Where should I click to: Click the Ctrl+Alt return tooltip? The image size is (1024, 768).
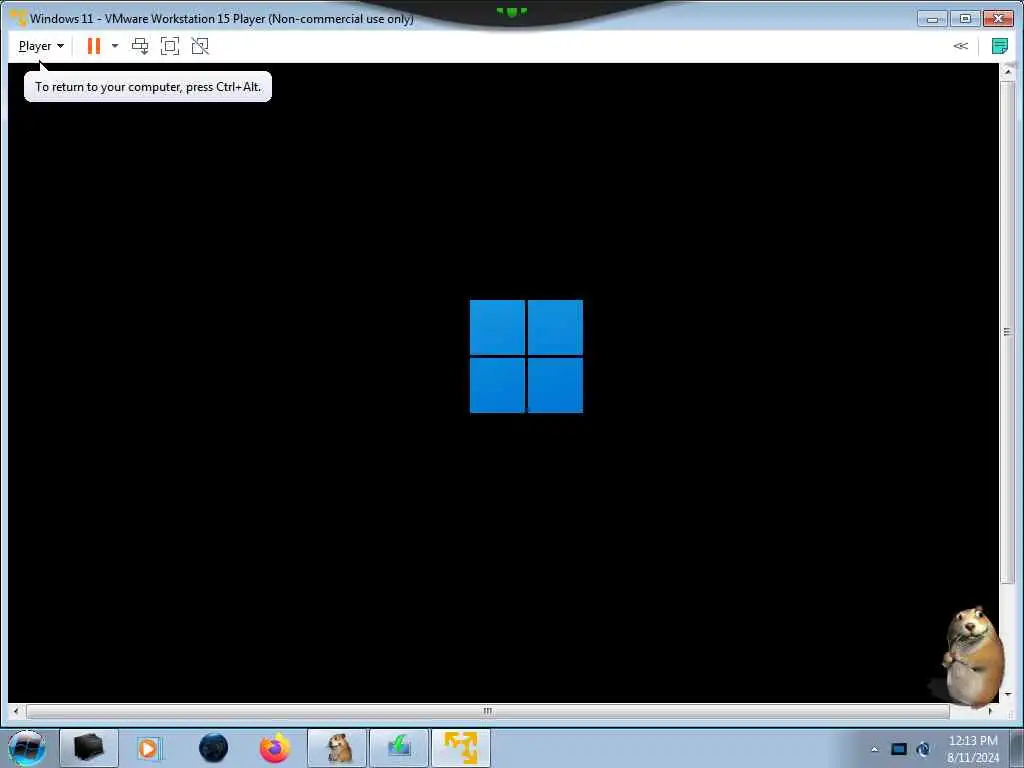(148, 86)
